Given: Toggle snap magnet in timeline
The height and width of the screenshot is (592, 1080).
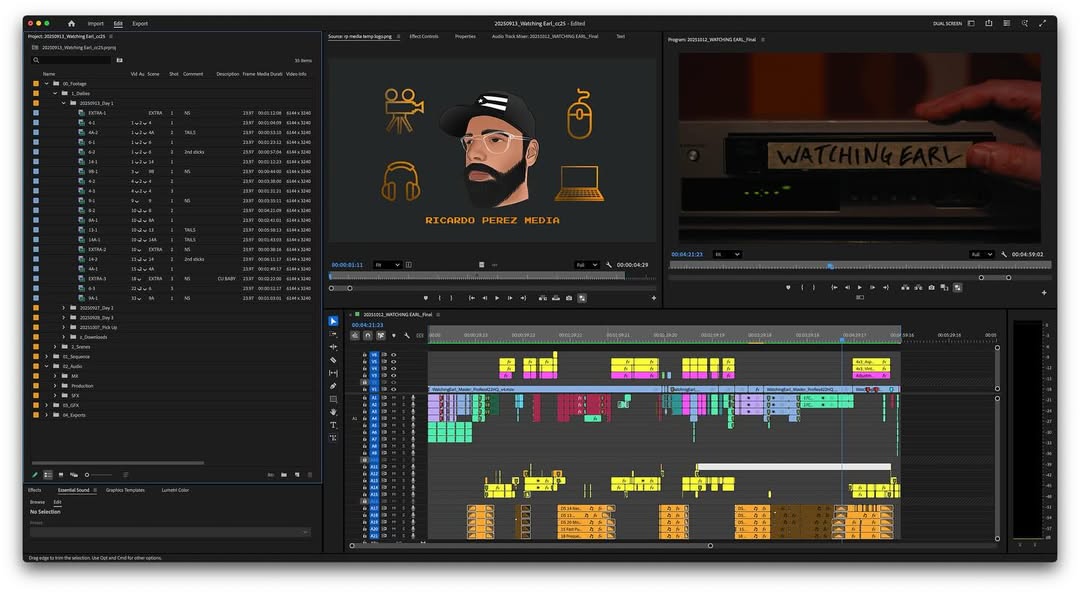Looking at the screenshot, I should point(368,336).
